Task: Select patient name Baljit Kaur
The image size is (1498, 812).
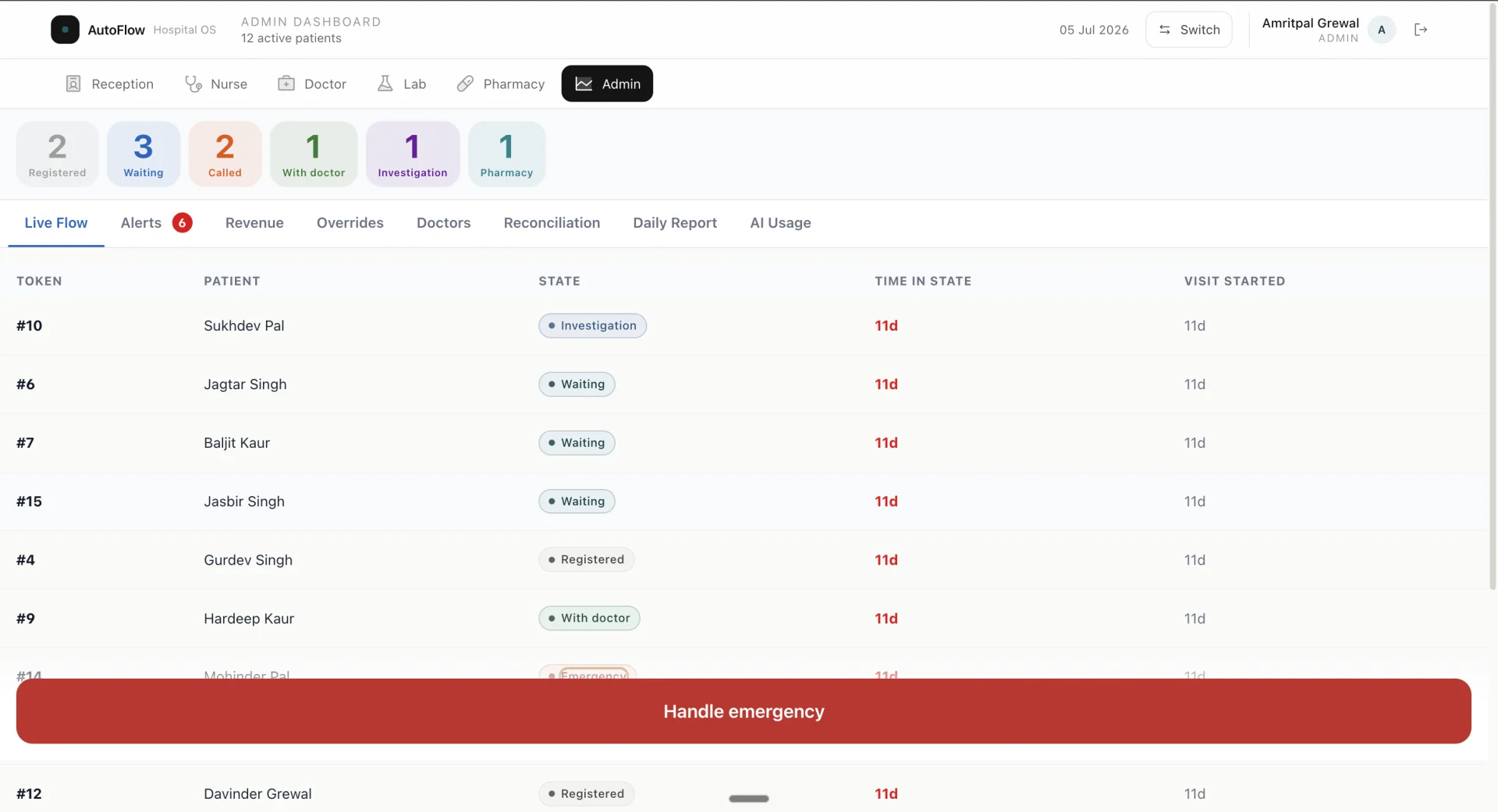Action: [236, 442]
